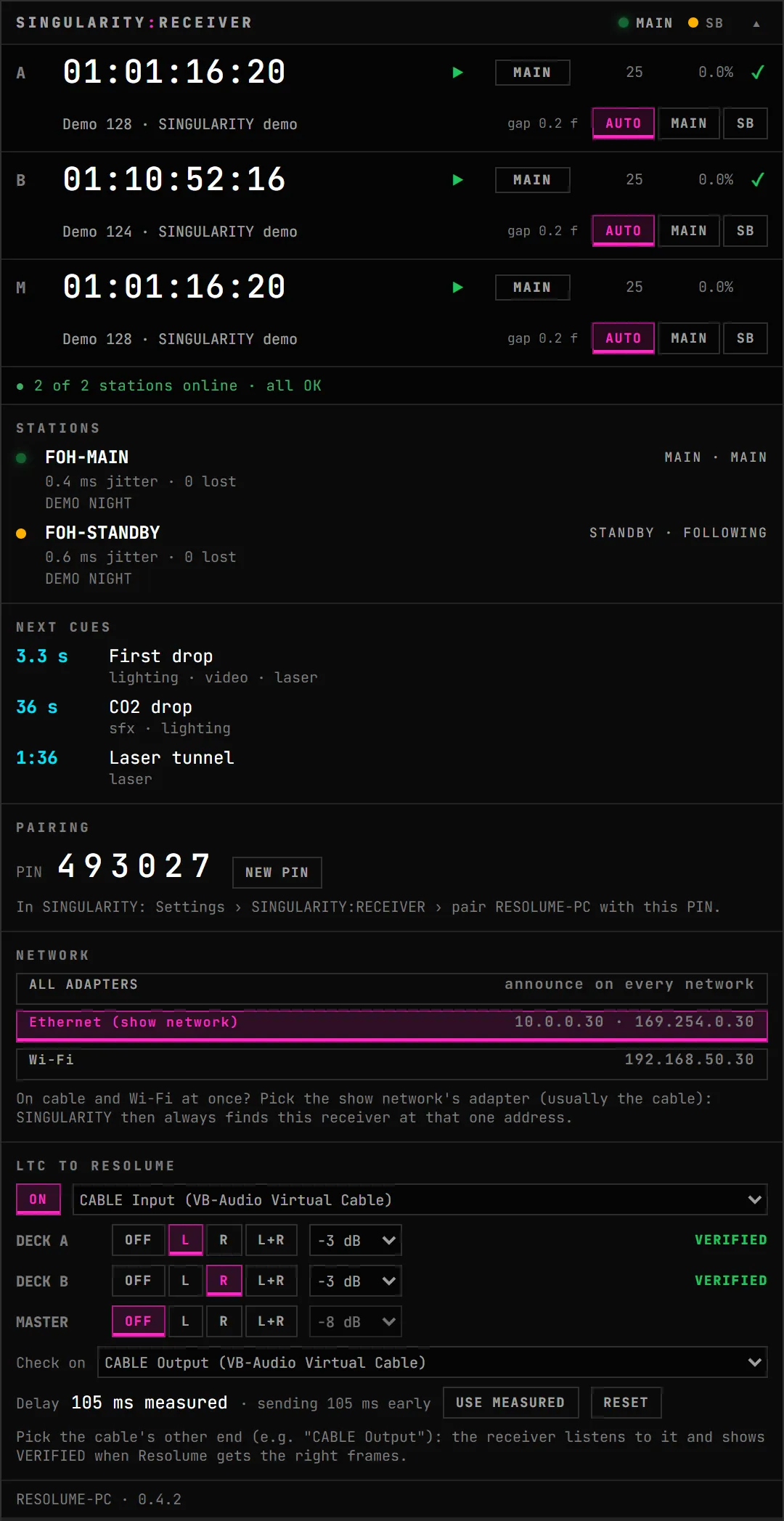Click the 105 ms measured delay value
Viewport: 784px width, 1521px height.
click(150, 1403)
